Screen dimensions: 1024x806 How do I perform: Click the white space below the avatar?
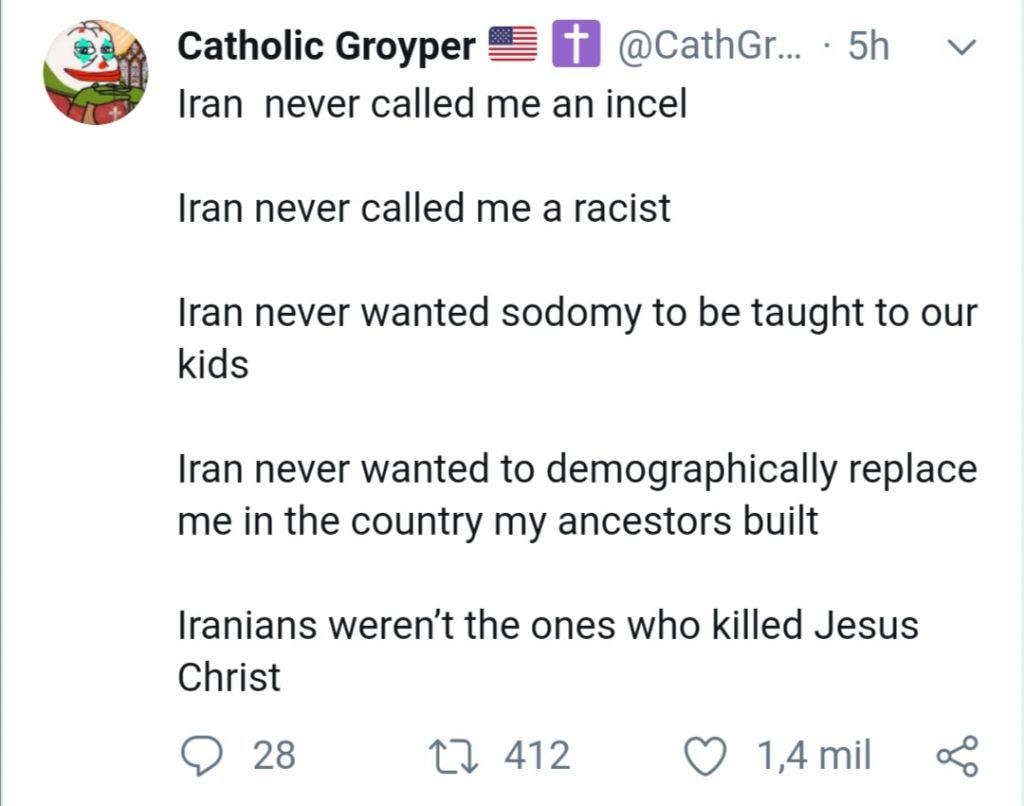[x=95, y=425]
